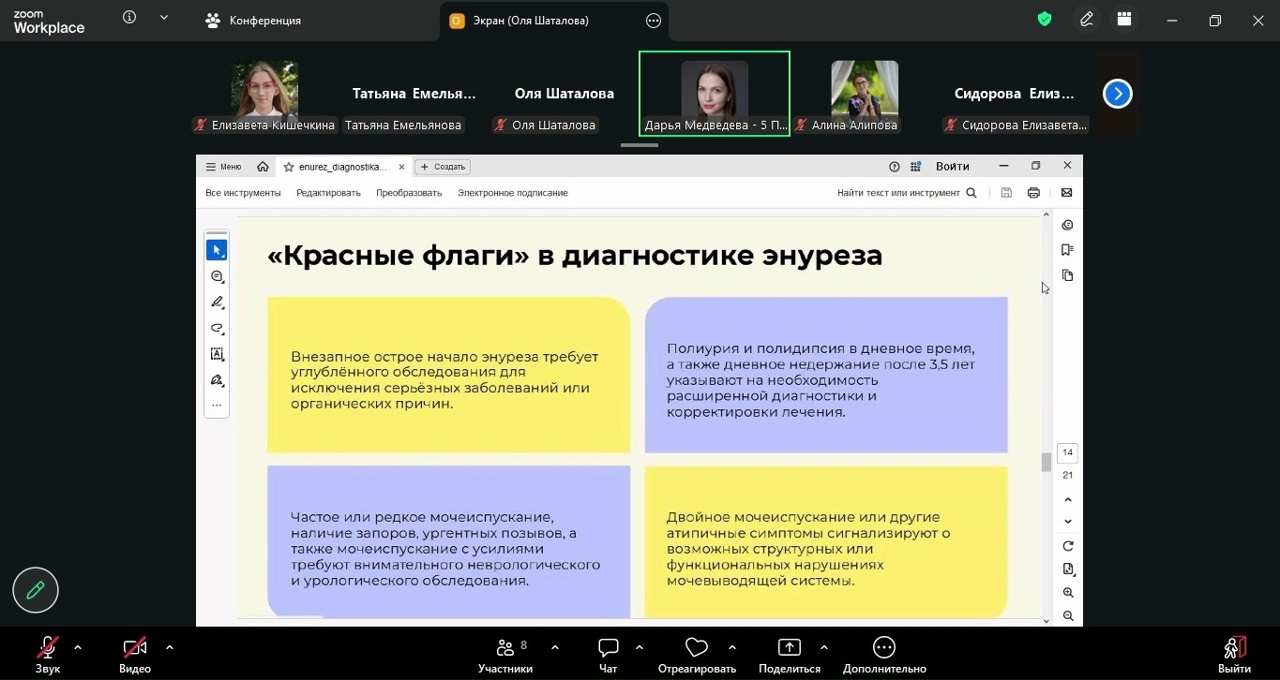Screen dimensions: 1280x680
Task: Click the gallery view layout icon
Action: pos(1124,19)
